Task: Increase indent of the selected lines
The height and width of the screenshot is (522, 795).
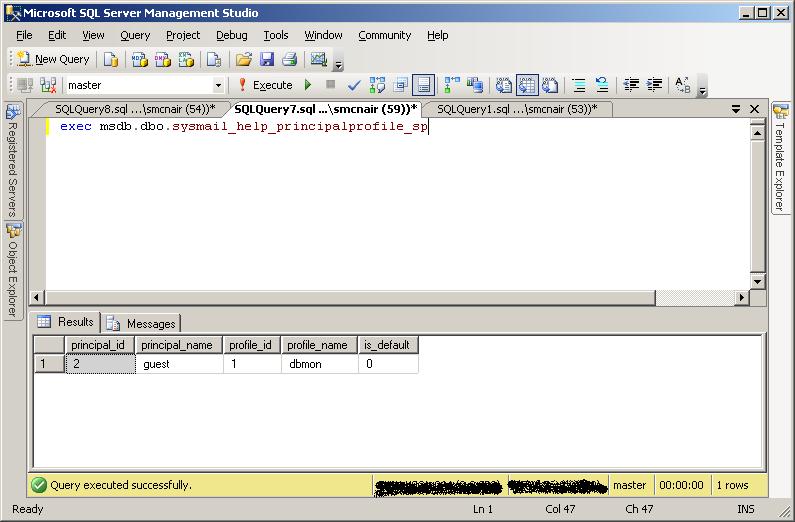Action: (x=654, y=85)
